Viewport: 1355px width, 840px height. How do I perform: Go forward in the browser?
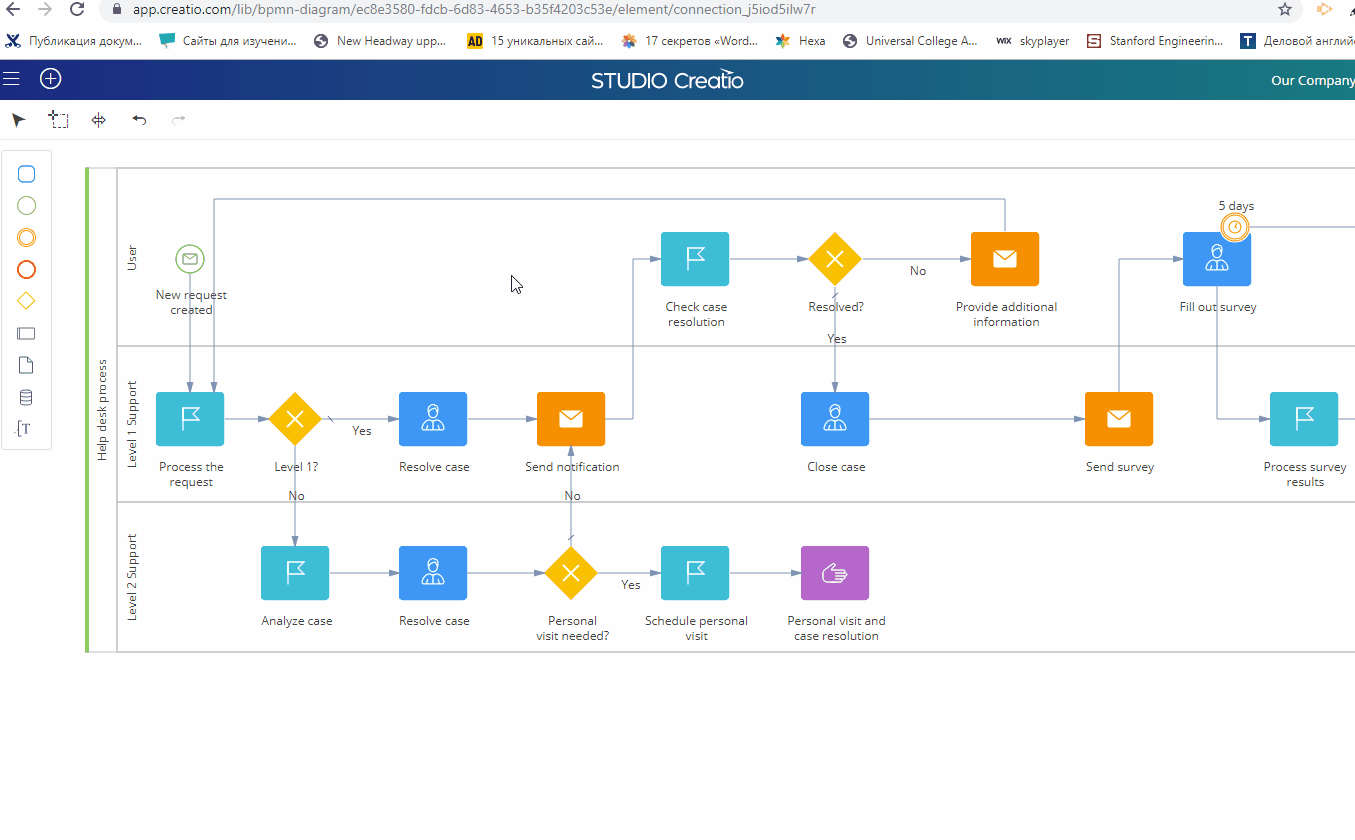pyautogui.click(x=45, y=9)
